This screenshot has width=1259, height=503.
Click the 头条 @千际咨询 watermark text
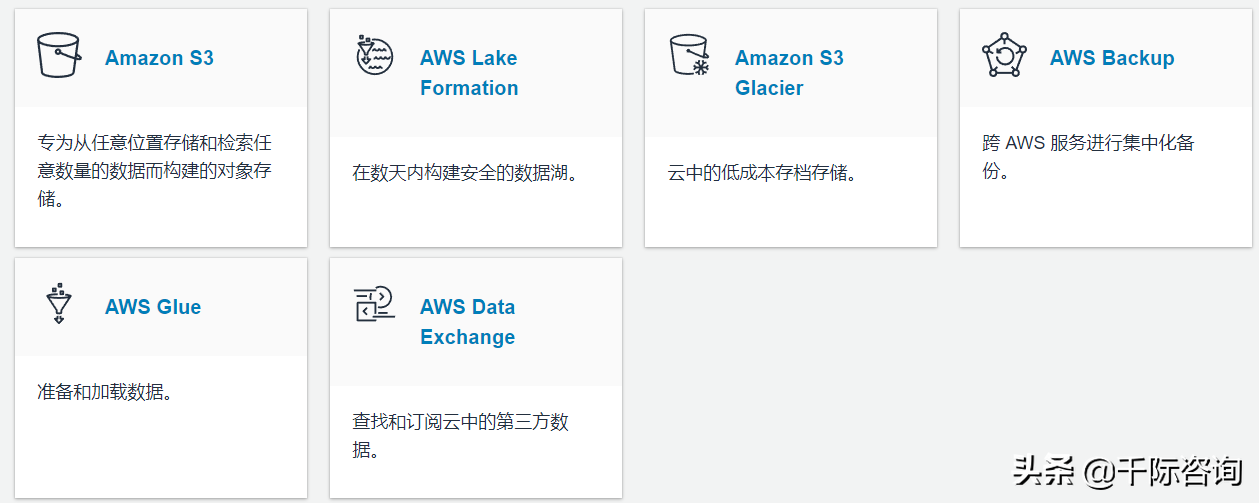coord(1129,471)
